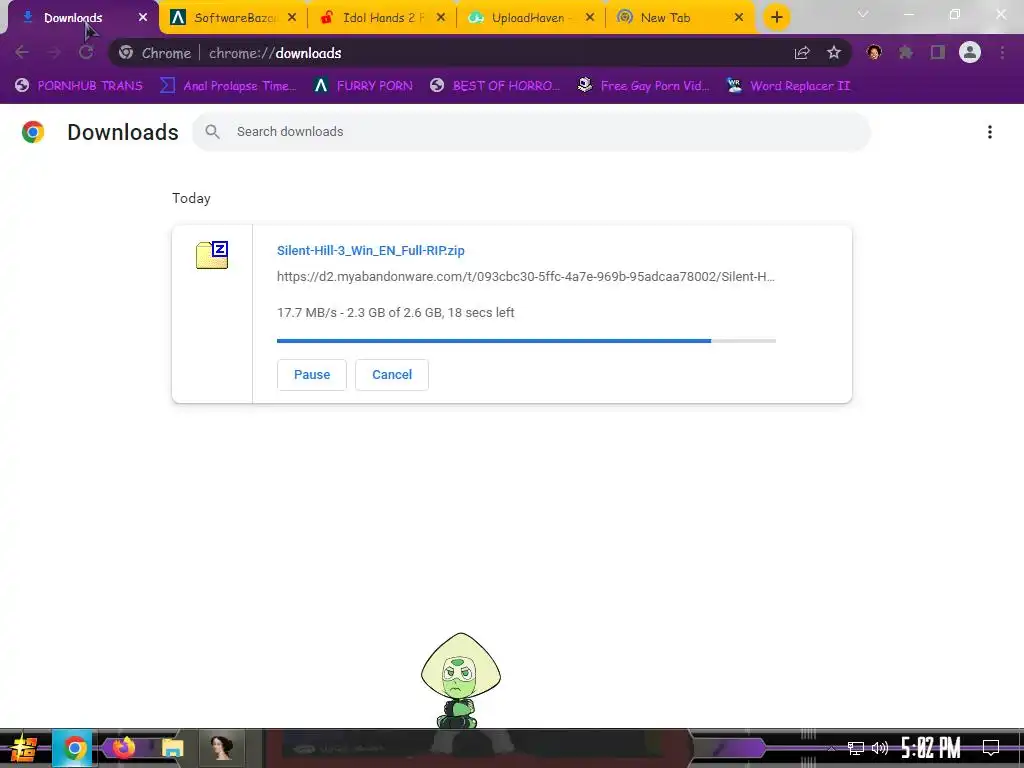The height and width of the screenshot is (768, 1024).
Task: Open the notification center icon
Action: [x=991, y=748]
